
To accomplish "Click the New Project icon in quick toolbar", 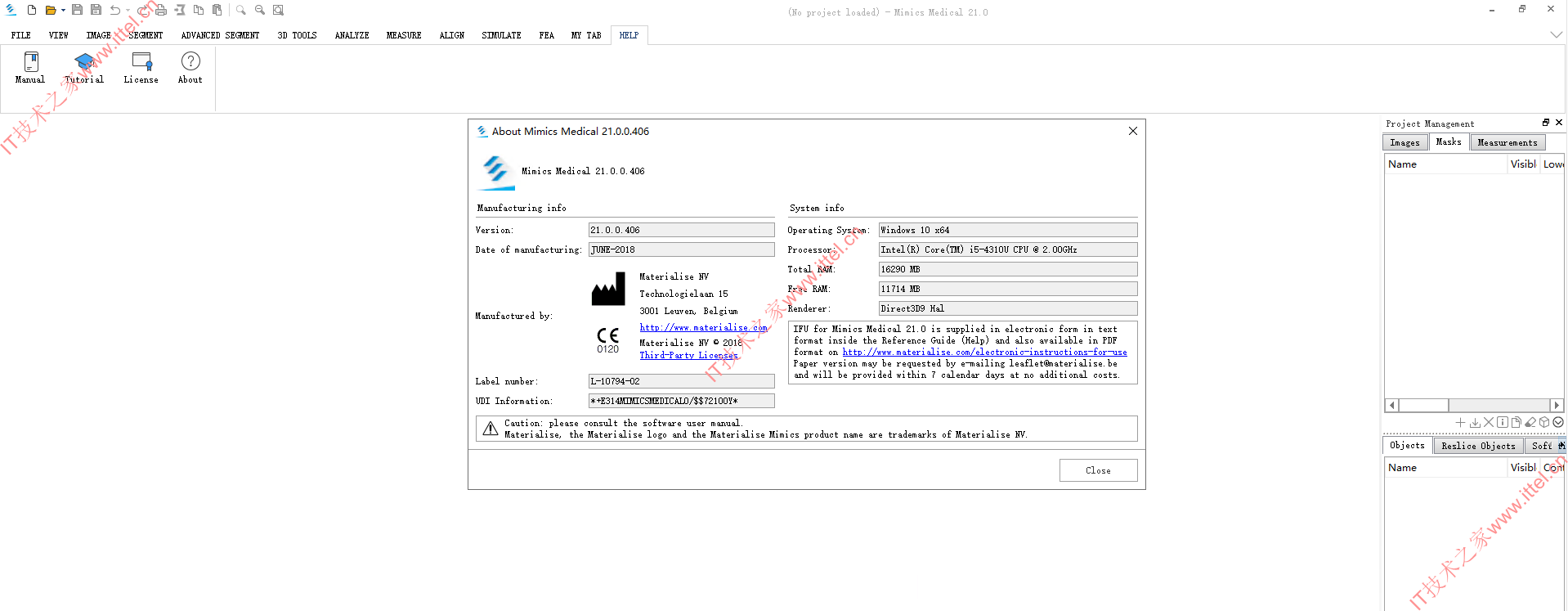I will (x=32, y=10).
